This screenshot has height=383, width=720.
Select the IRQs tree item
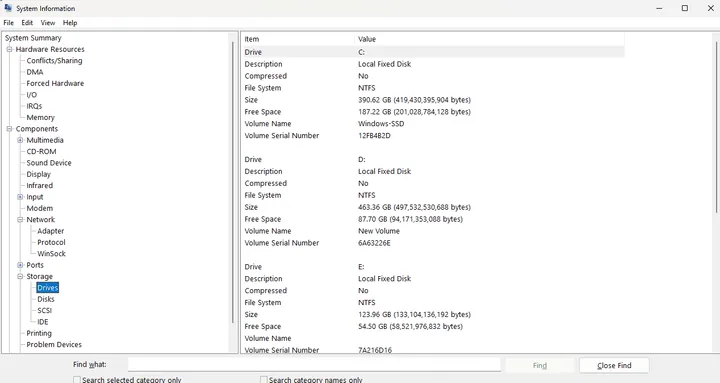click(34, 106)
